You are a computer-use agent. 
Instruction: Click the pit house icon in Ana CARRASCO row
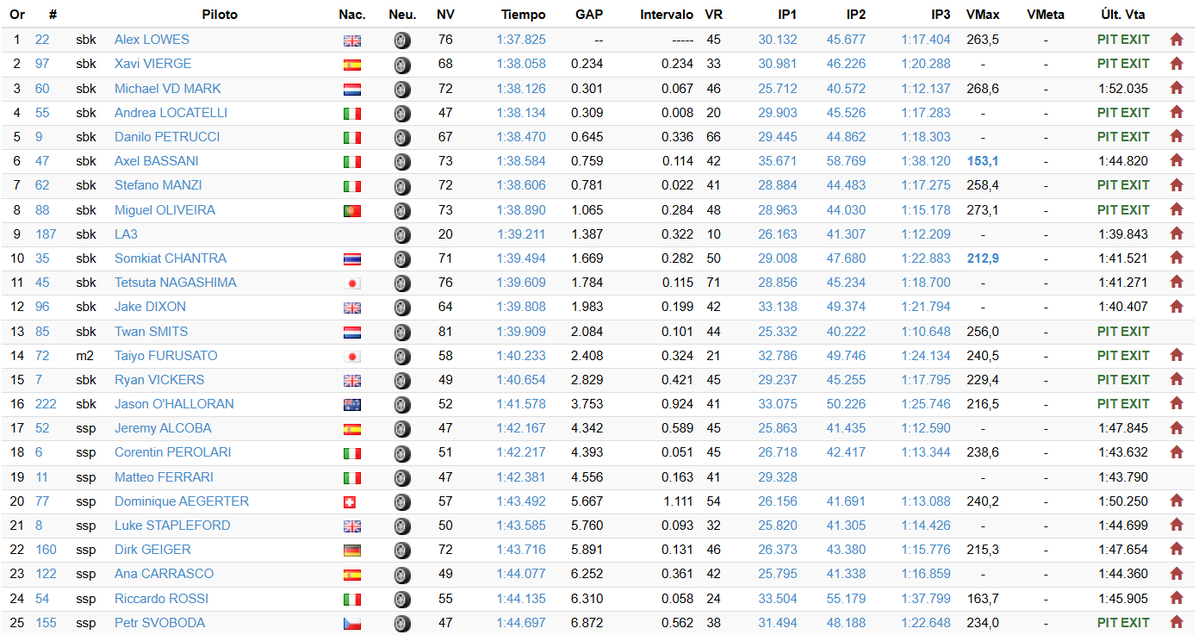click(x=1176, y=574)
